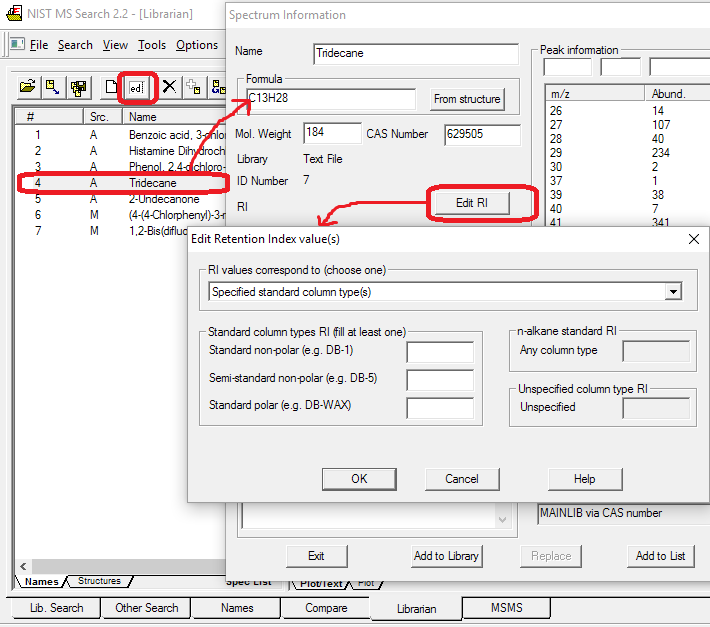This screenshot has height=627, width=710.
Task: Open the Search menu
Action: [75, 45]
